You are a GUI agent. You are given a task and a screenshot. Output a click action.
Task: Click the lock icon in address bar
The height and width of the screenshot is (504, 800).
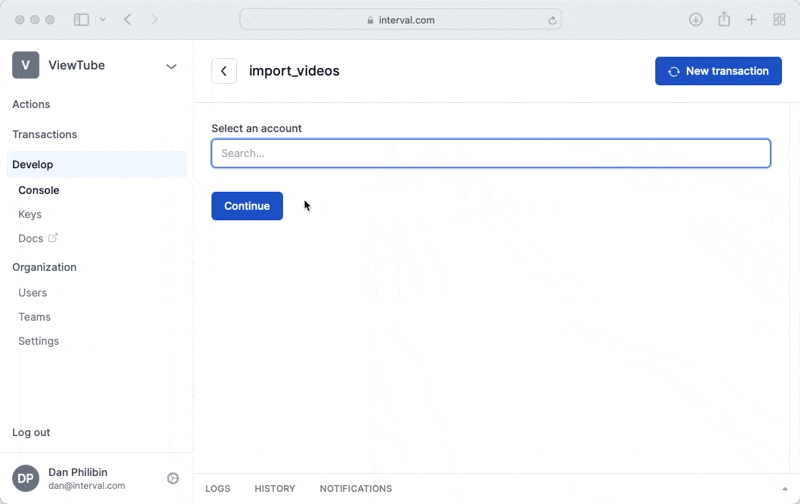(370, 20)
